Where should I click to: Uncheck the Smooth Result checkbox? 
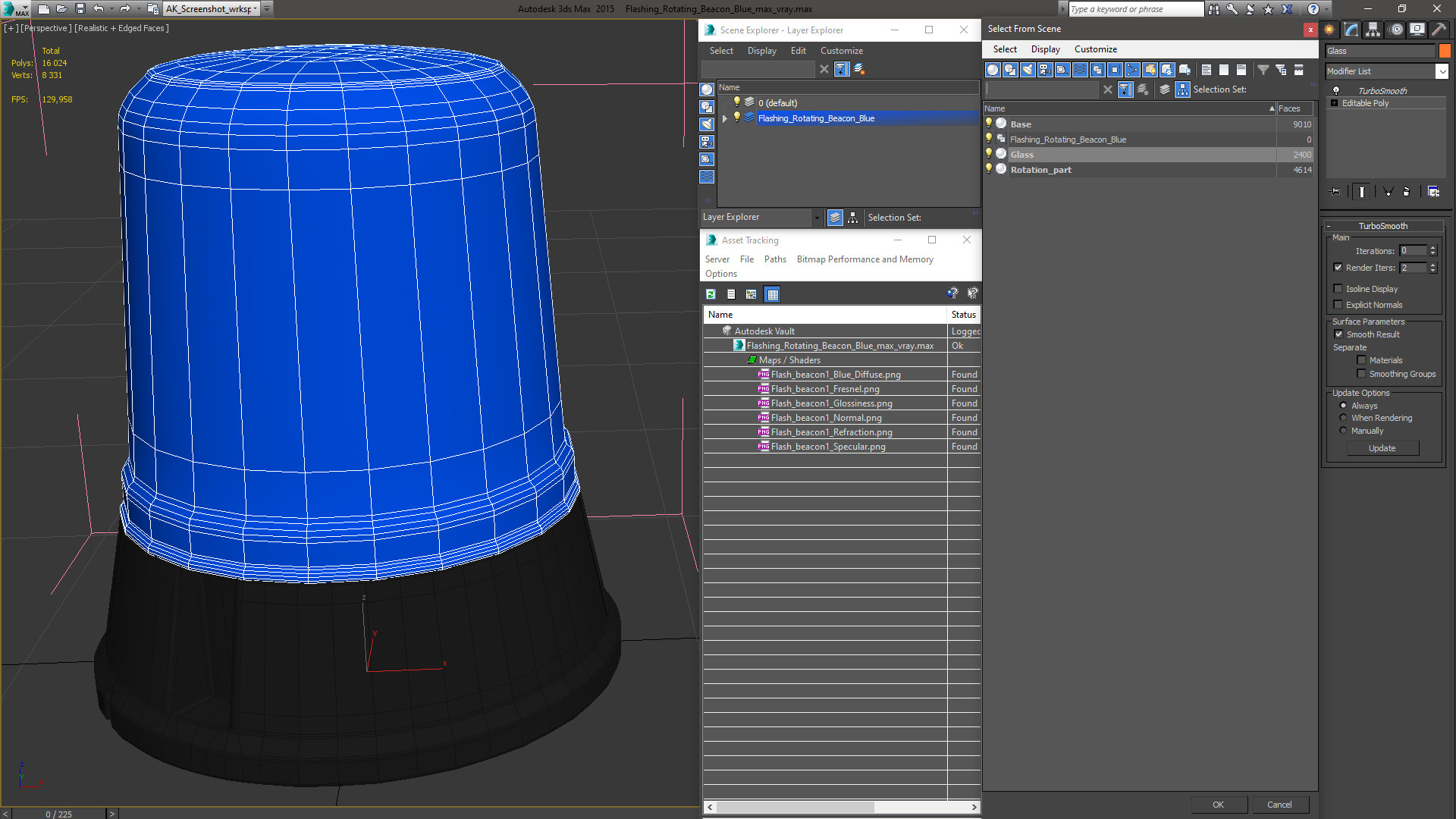(1338, 334)
